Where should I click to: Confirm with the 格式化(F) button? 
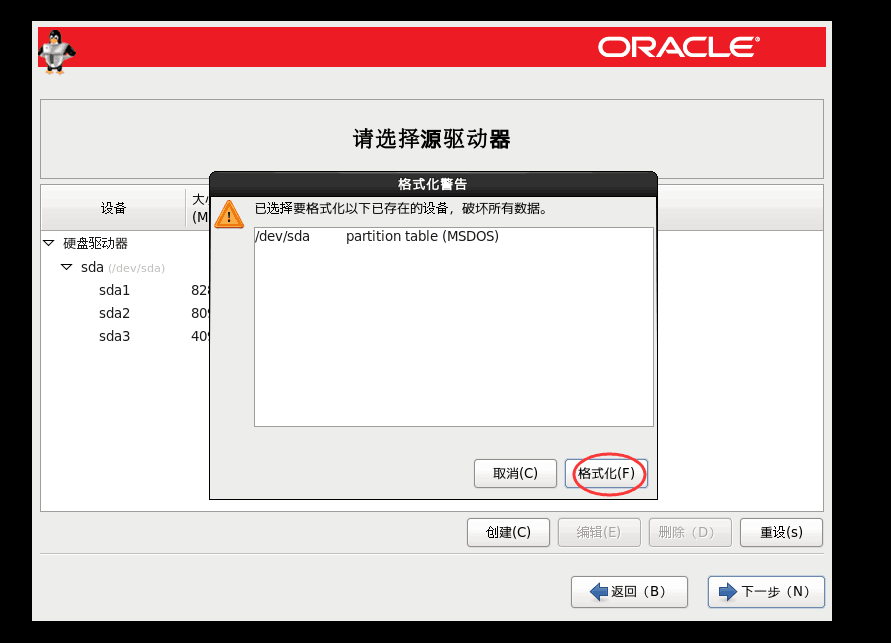606,473
